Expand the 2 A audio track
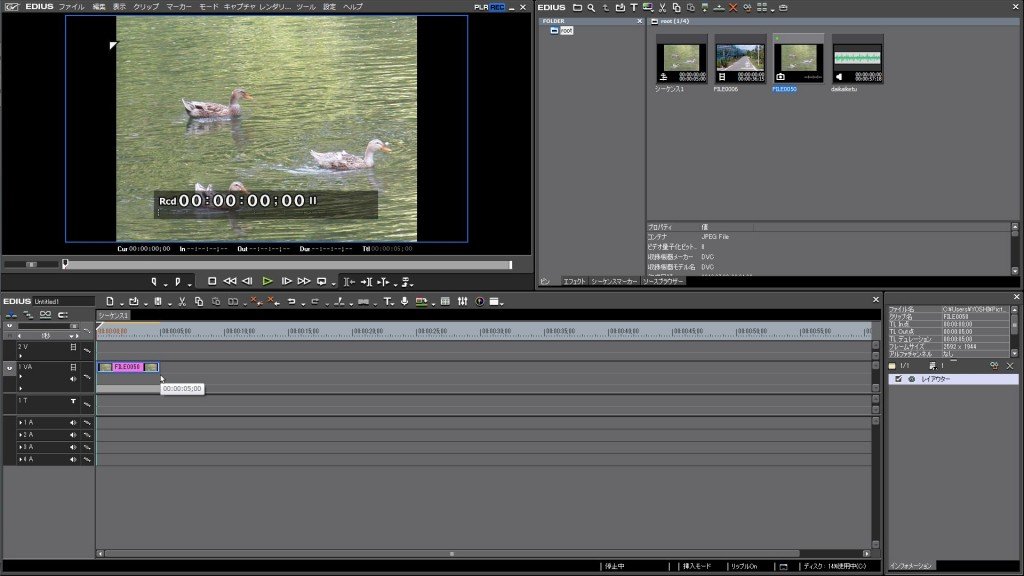This screenshot has width=1024, height=576. [x=21, y=435]
